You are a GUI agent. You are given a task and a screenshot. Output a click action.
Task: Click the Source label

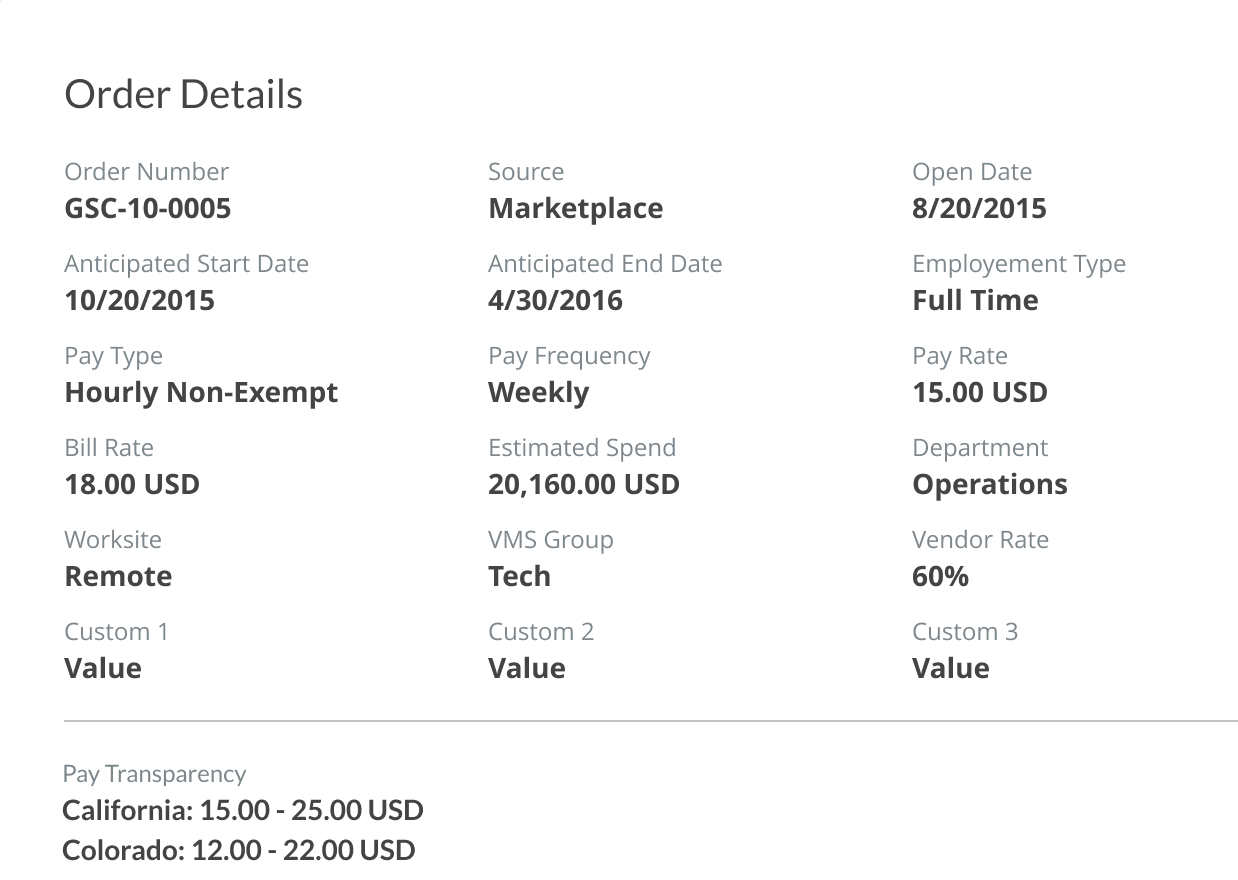[526, 172]
